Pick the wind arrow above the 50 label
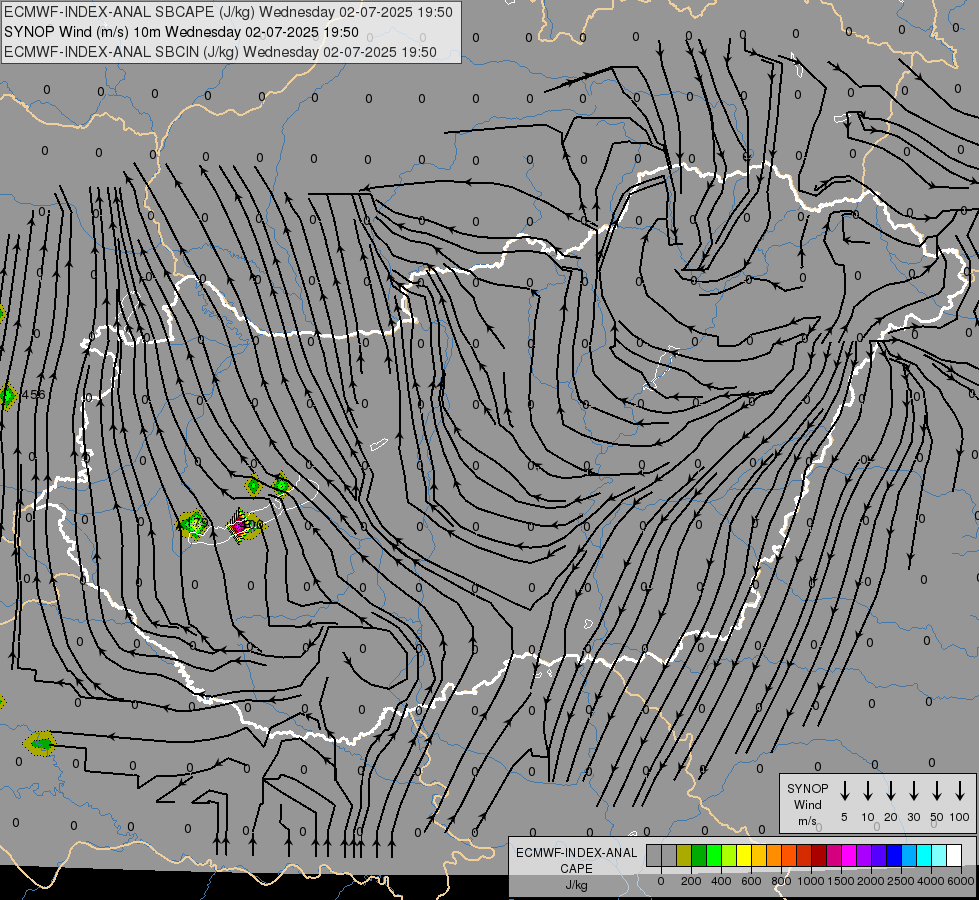This screenshot has width=979, height=900. (937, 790)
